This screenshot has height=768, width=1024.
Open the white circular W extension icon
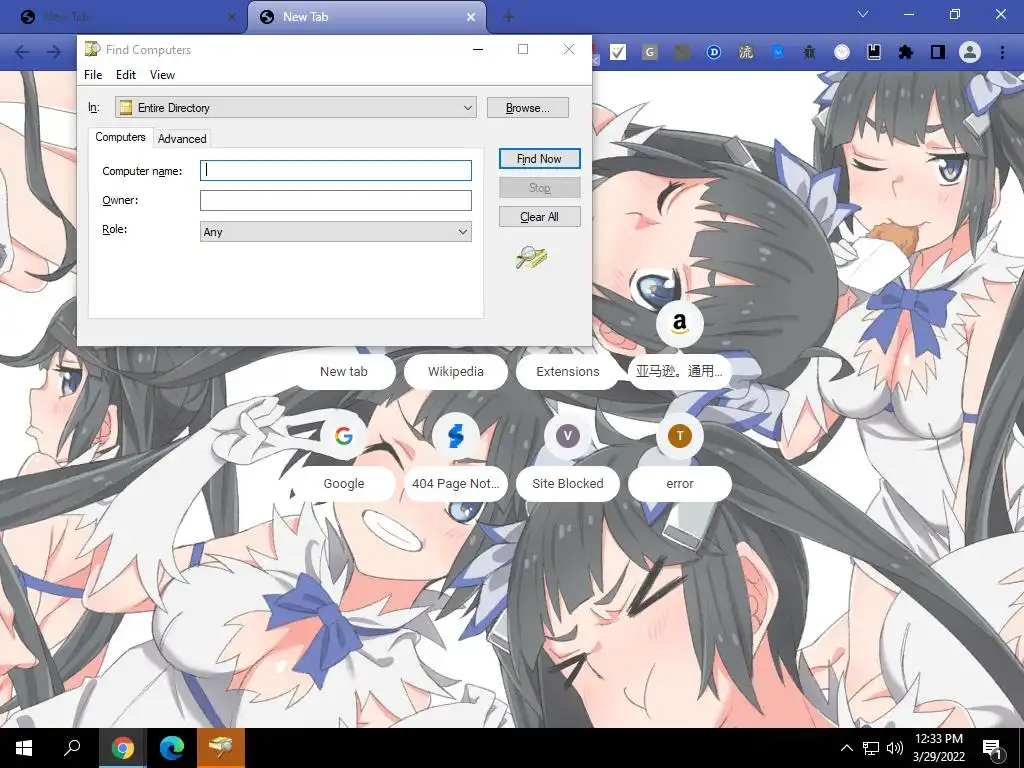coord(842,52)
